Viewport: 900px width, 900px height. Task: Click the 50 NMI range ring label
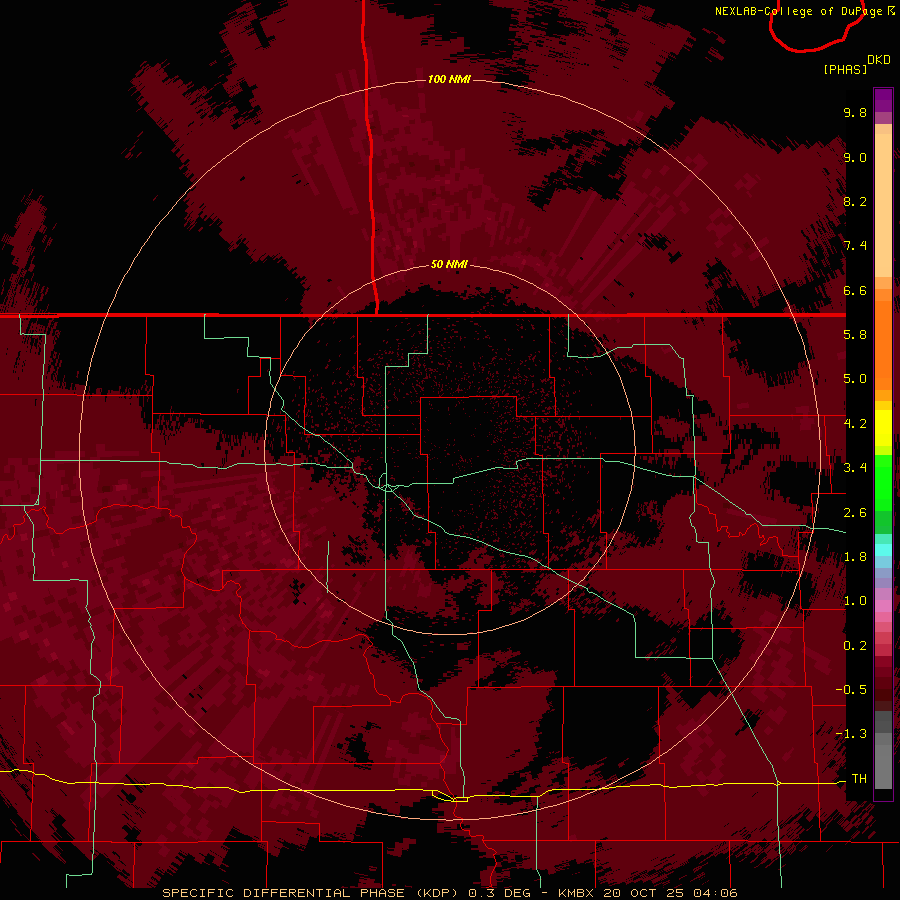point(449,264)
